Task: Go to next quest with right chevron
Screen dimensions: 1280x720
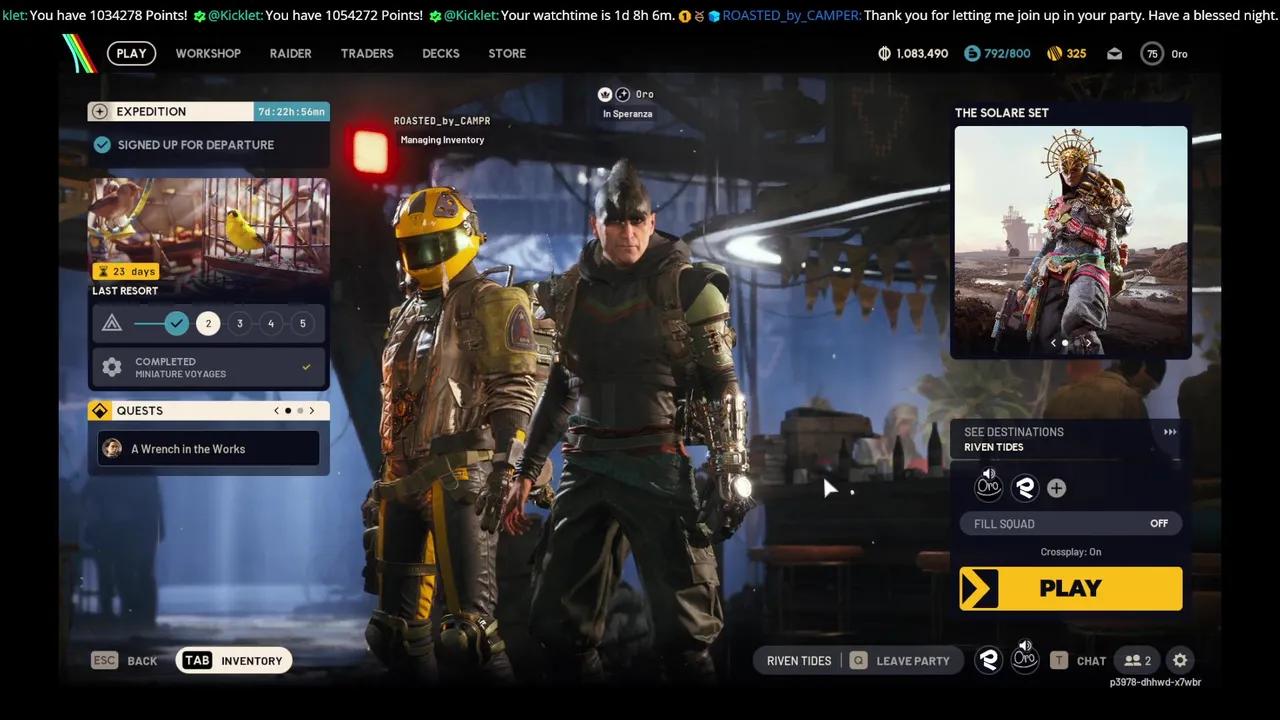Action: pos(312,411)
